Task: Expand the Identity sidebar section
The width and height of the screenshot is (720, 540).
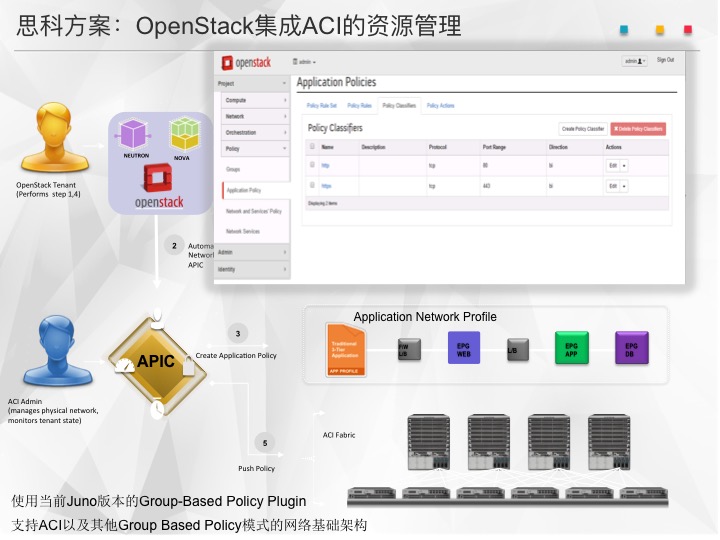Action: tap(252, 270)
